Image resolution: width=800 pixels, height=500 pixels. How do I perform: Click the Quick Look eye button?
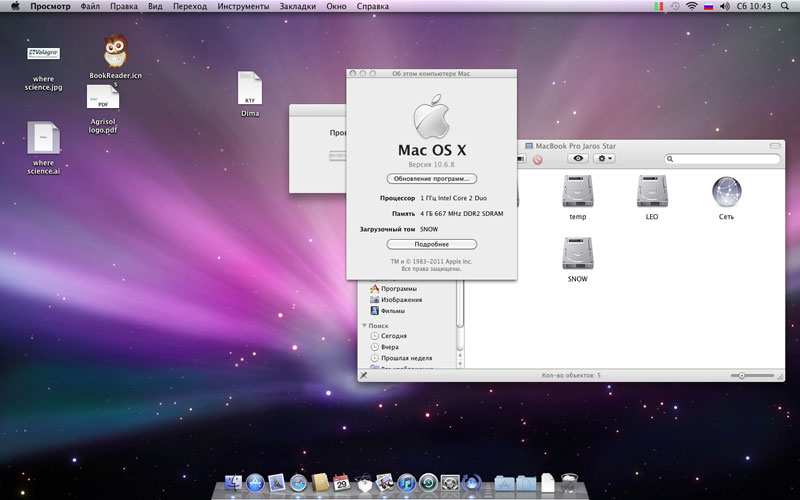point(578,159)
